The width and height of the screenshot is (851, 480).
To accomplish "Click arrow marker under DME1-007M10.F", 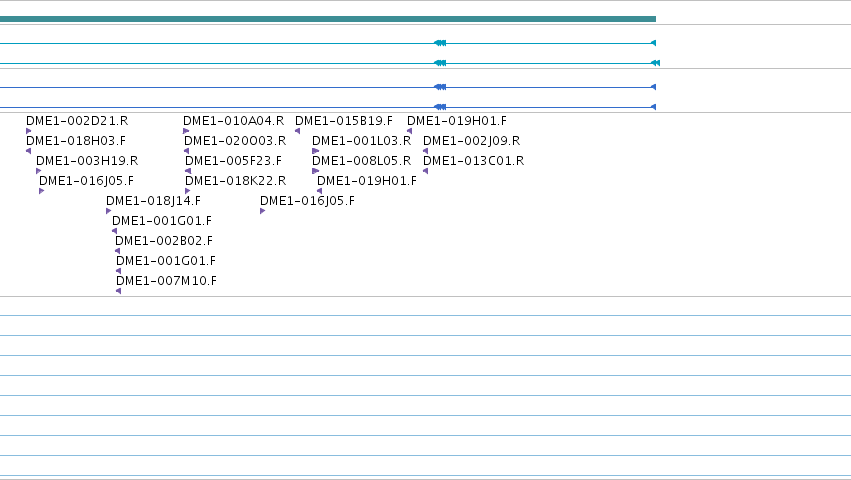I will pos(118,291).
